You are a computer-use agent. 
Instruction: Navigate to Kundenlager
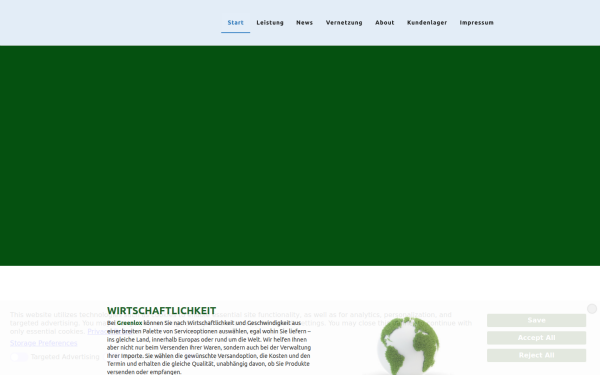point(427,23)
